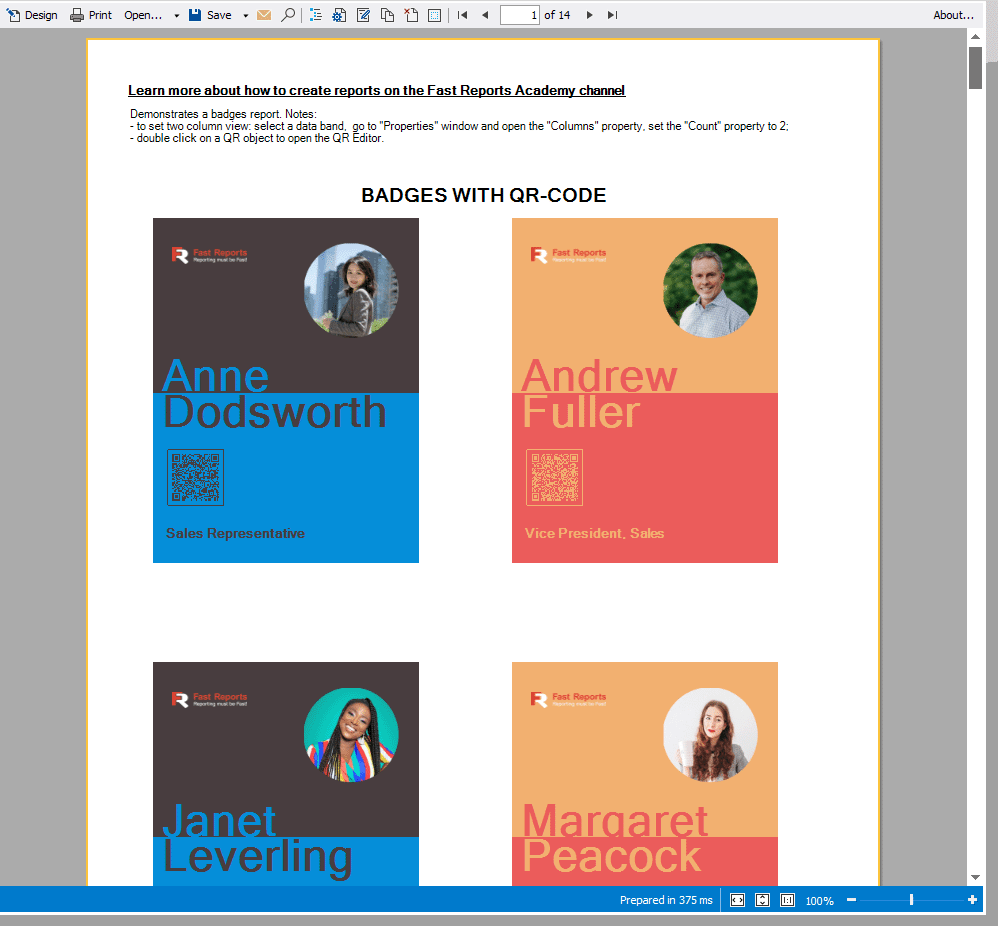
Task: Click the Open... button
Action: [143, 15]
